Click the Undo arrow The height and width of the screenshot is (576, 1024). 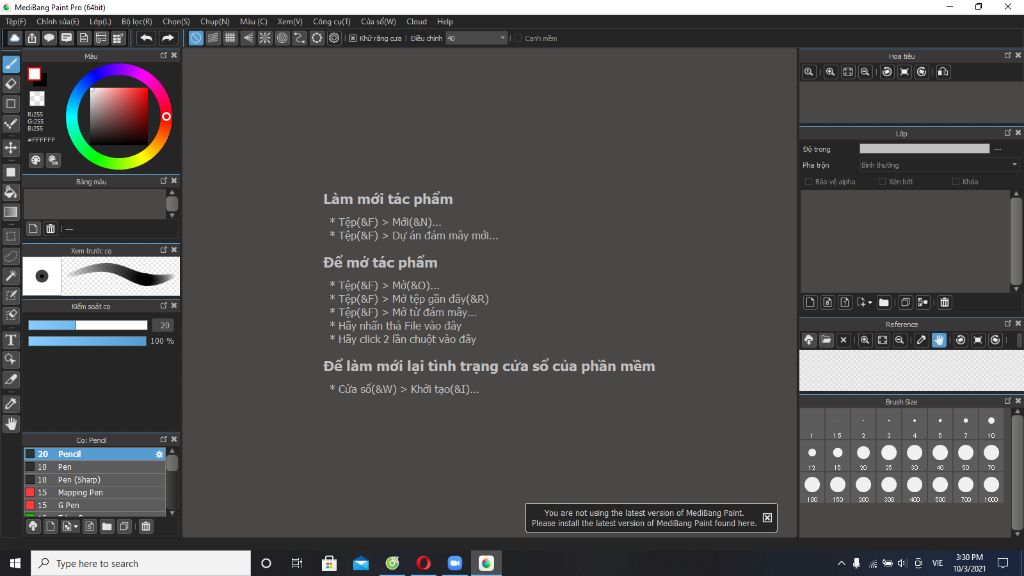pyautogui.click(x=146, y=38)
